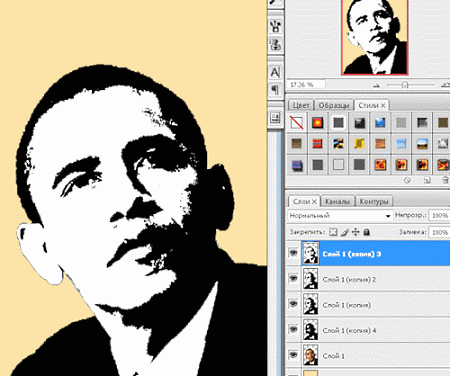Hide layer Слой 1 (копия) 2
Screen dimensions: 450x376
tap(293, 279)
